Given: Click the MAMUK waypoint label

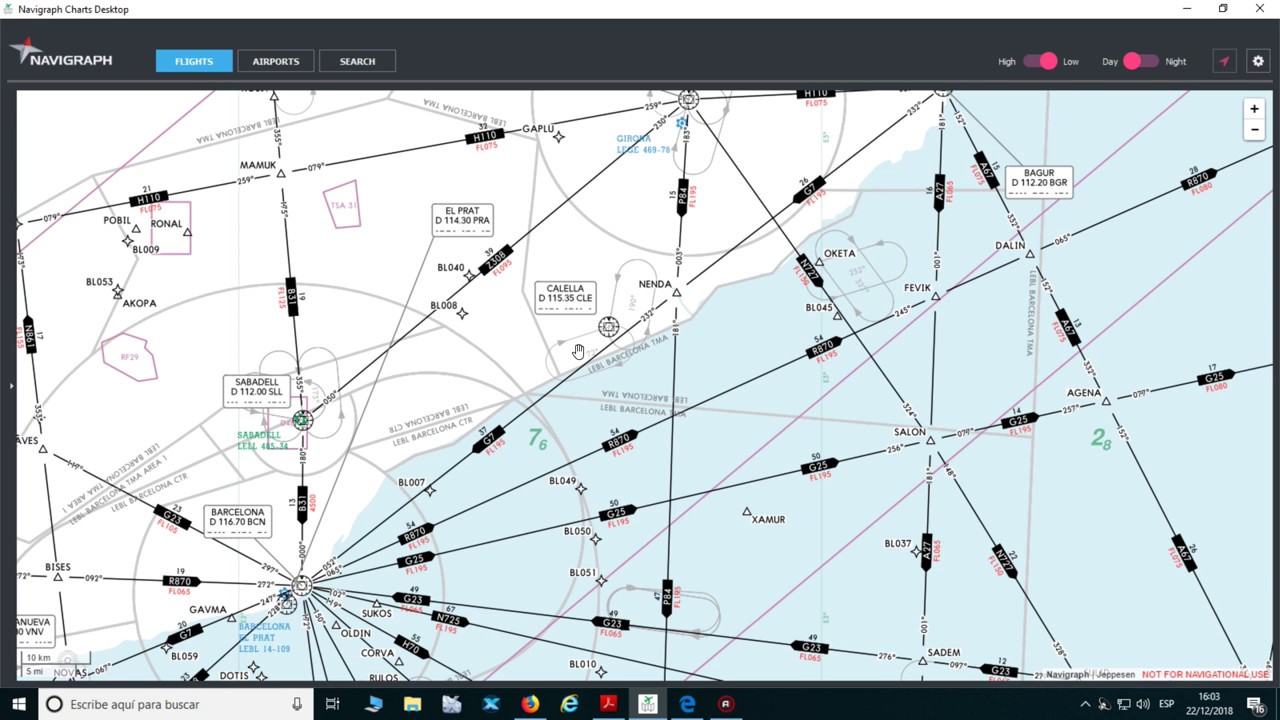Looking at the screenshot, I should click(x=258, y=166).
